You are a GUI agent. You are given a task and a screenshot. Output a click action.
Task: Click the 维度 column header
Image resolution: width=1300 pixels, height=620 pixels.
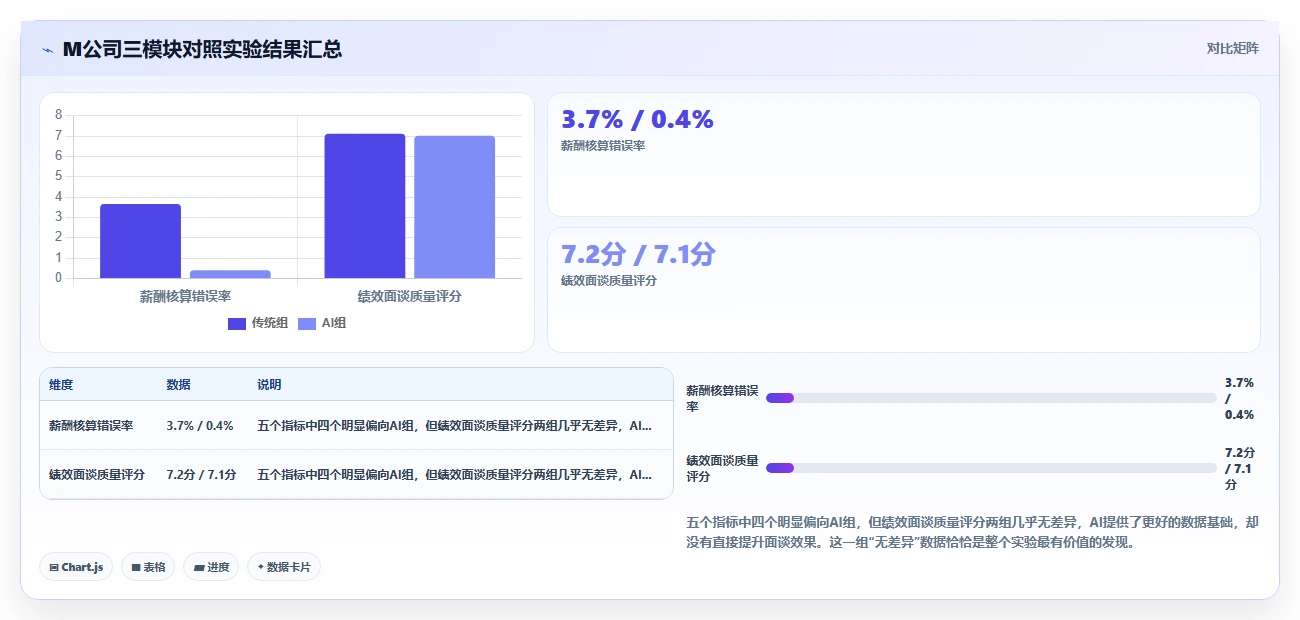(x=61, y=385)
